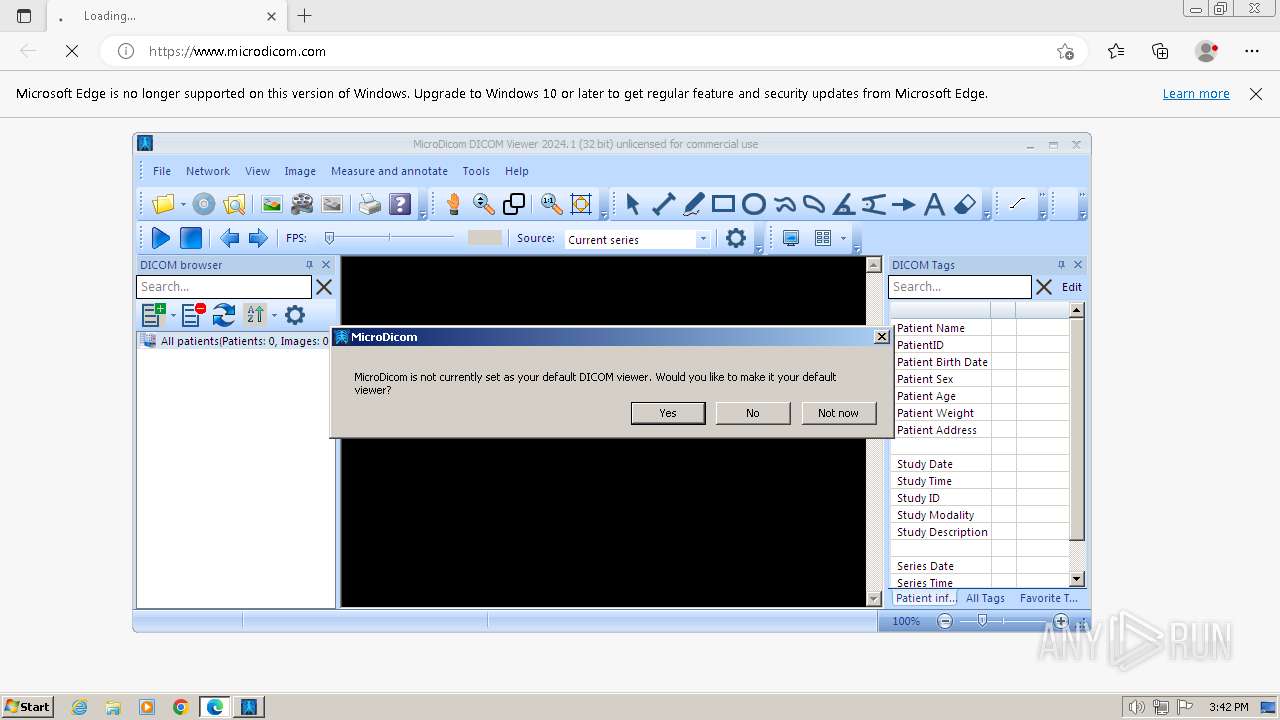The image size is (1280, 720).
Task: Click the scan folder magnifier icon
Action: pyautogui.click(x=234, y=204)
